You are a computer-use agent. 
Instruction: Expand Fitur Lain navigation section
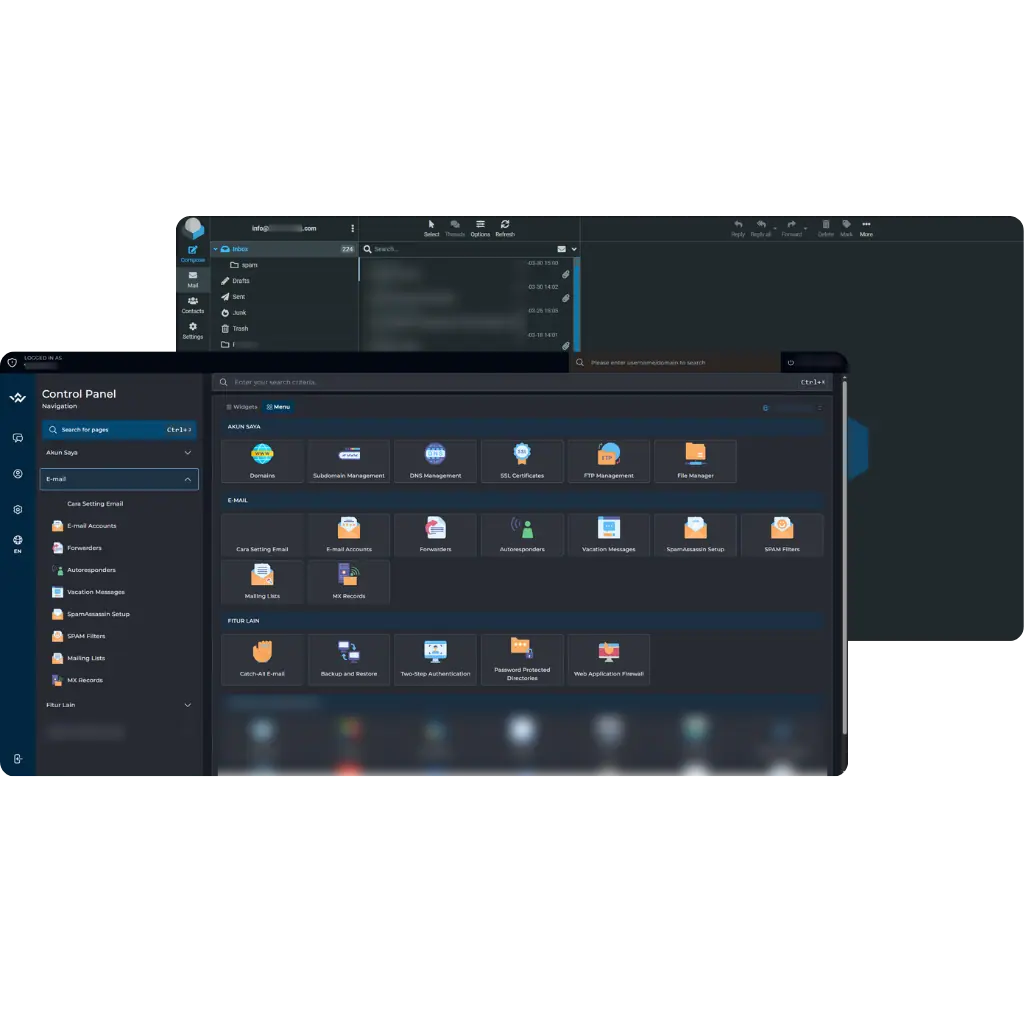click(x=119, y=705)
